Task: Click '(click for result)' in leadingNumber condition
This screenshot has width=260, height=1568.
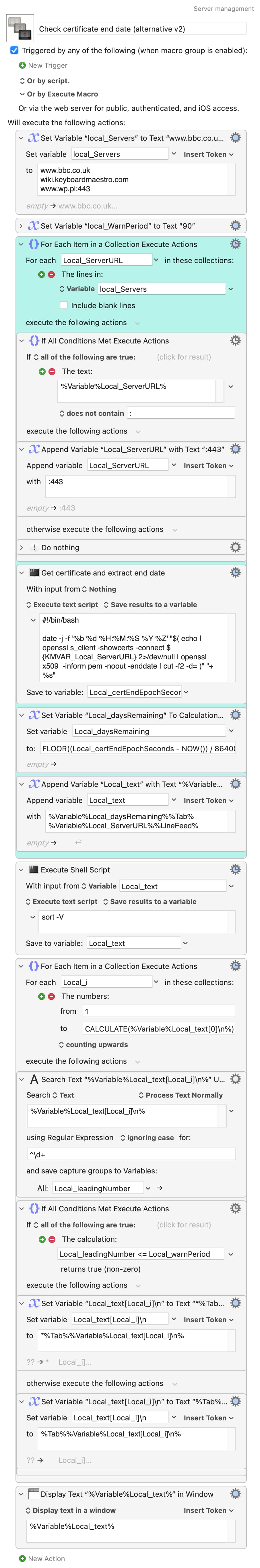Action: tap(184, 1225)
